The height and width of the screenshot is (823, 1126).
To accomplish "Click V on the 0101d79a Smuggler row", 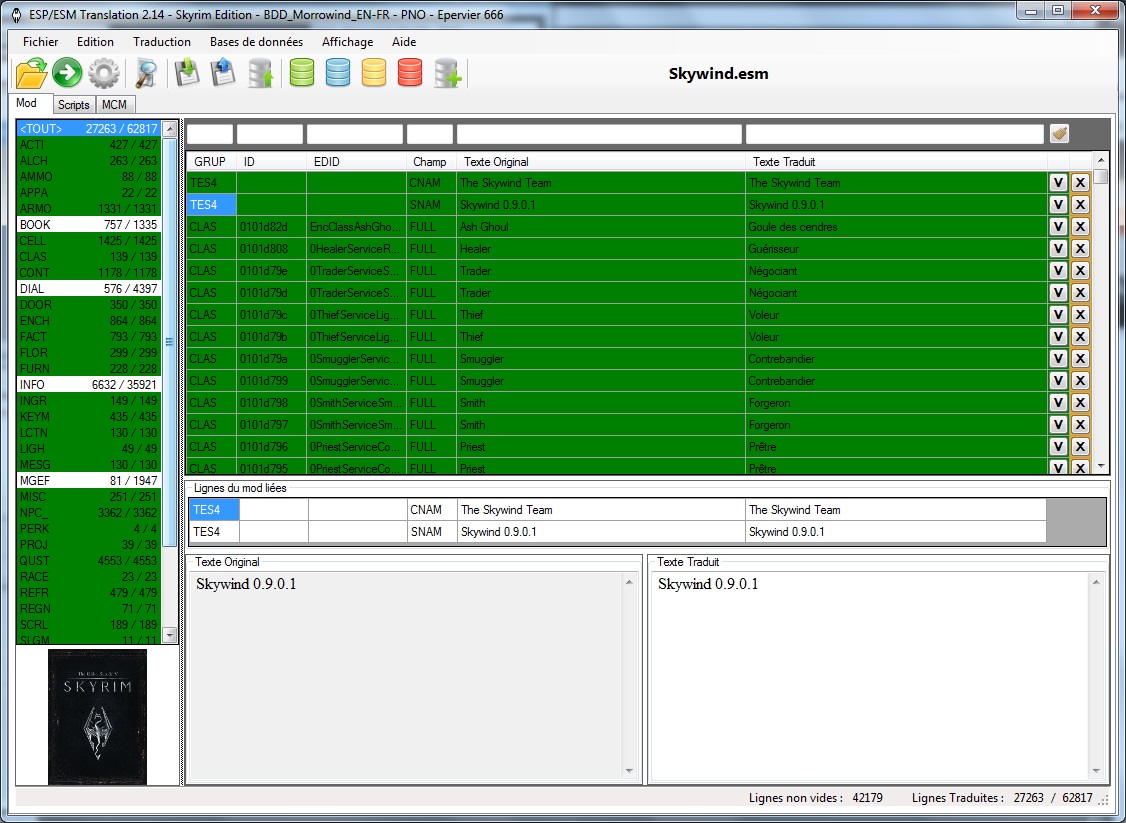I will (x=1058, y=358).
